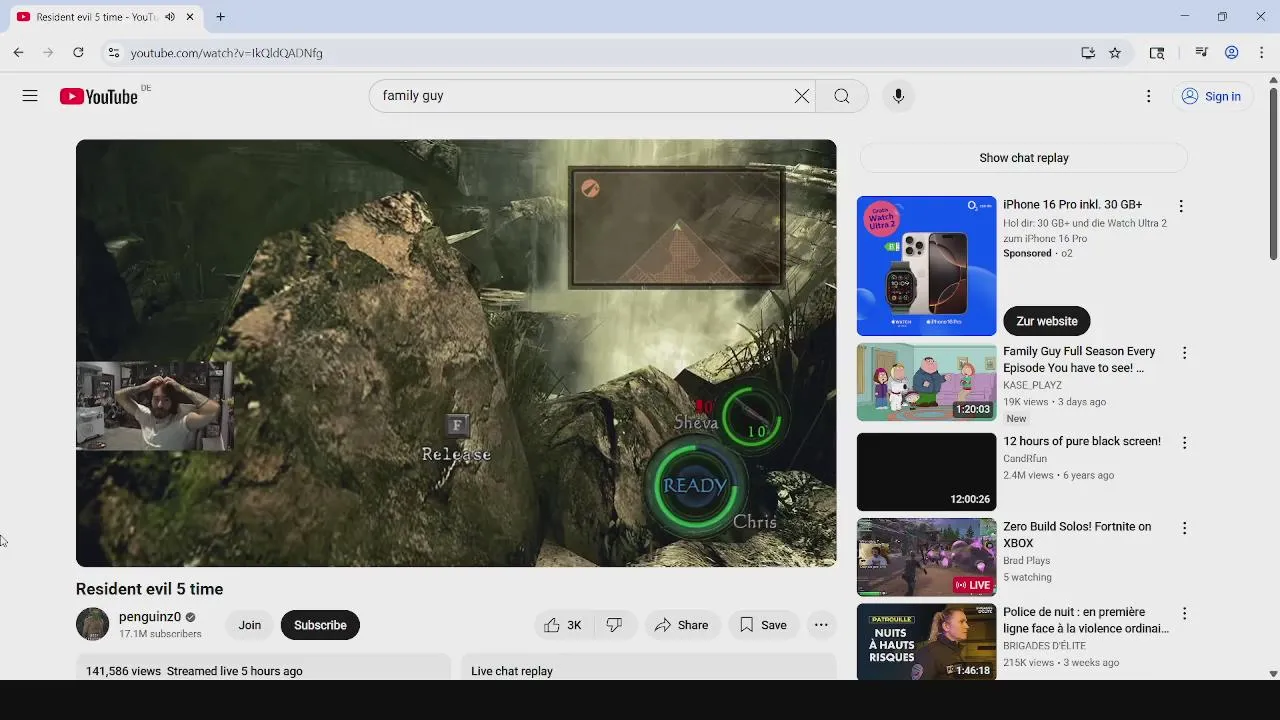Like the video with thumbs up
The height and width of the screenshot is (720, 1280).
coord(564,625)
